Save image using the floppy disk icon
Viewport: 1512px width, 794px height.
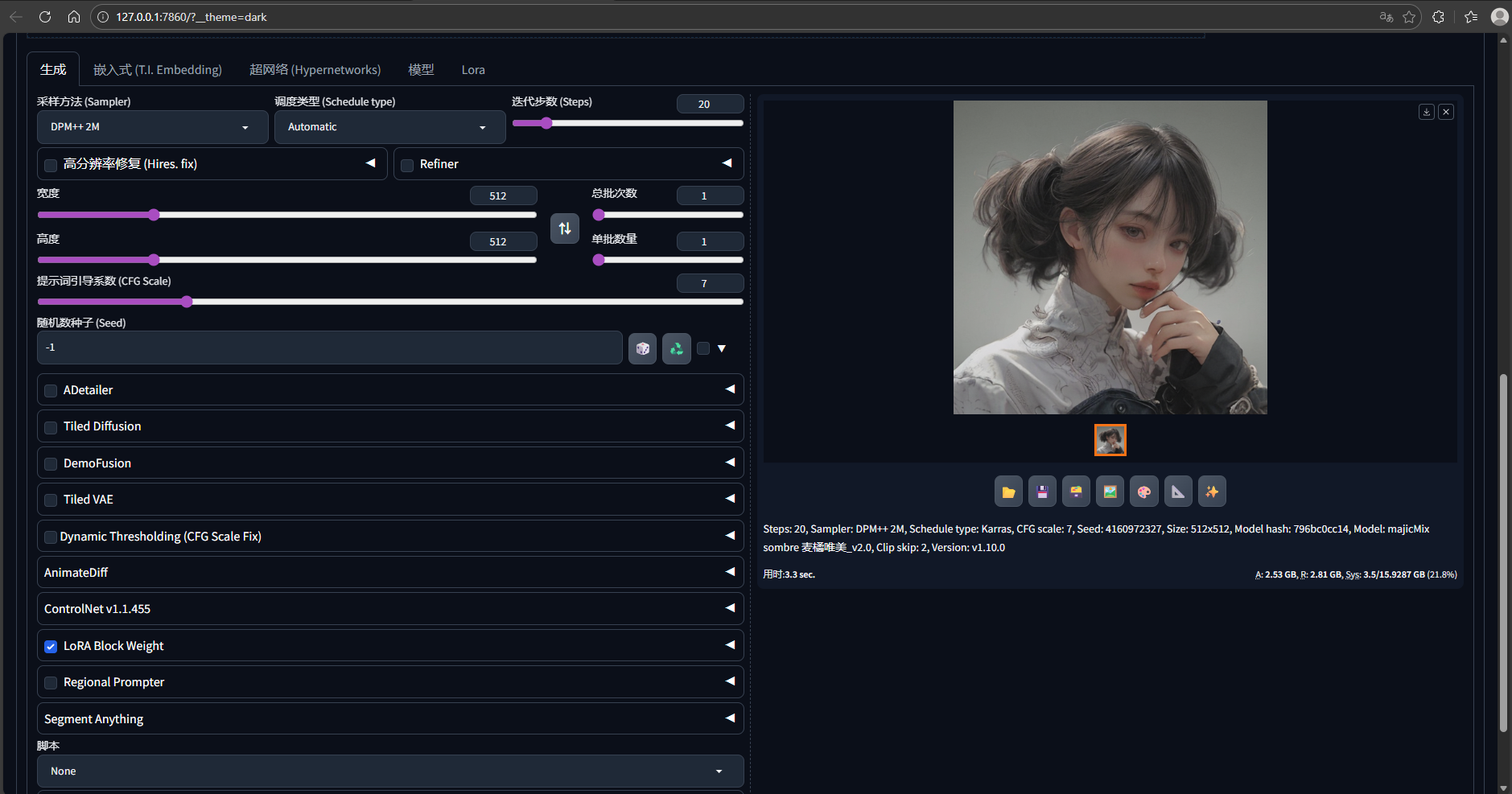click(x=1042, y=492)
